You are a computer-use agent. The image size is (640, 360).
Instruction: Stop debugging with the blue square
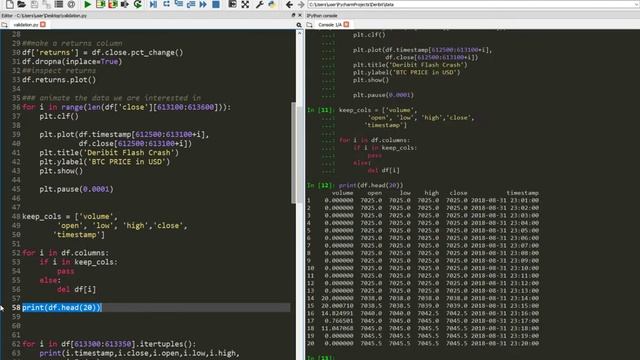pyautogui.click(x=216, y=4)
